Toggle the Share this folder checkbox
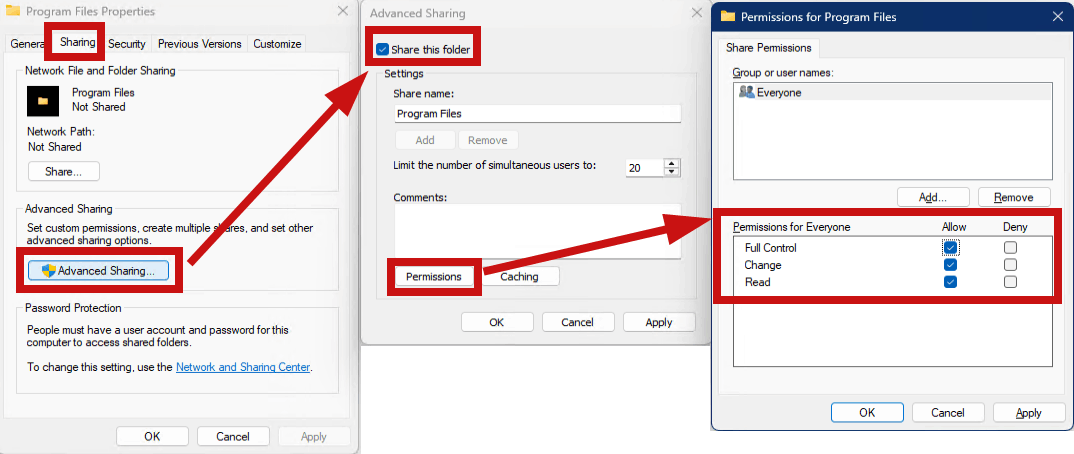 point(383,49)
